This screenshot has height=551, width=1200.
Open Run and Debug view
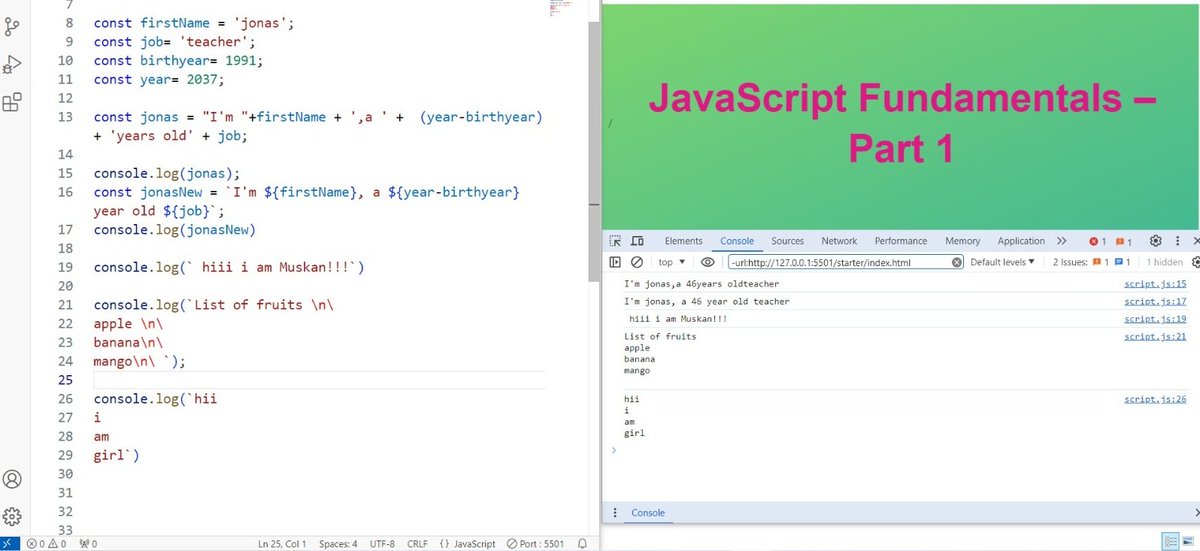(12, 64)
